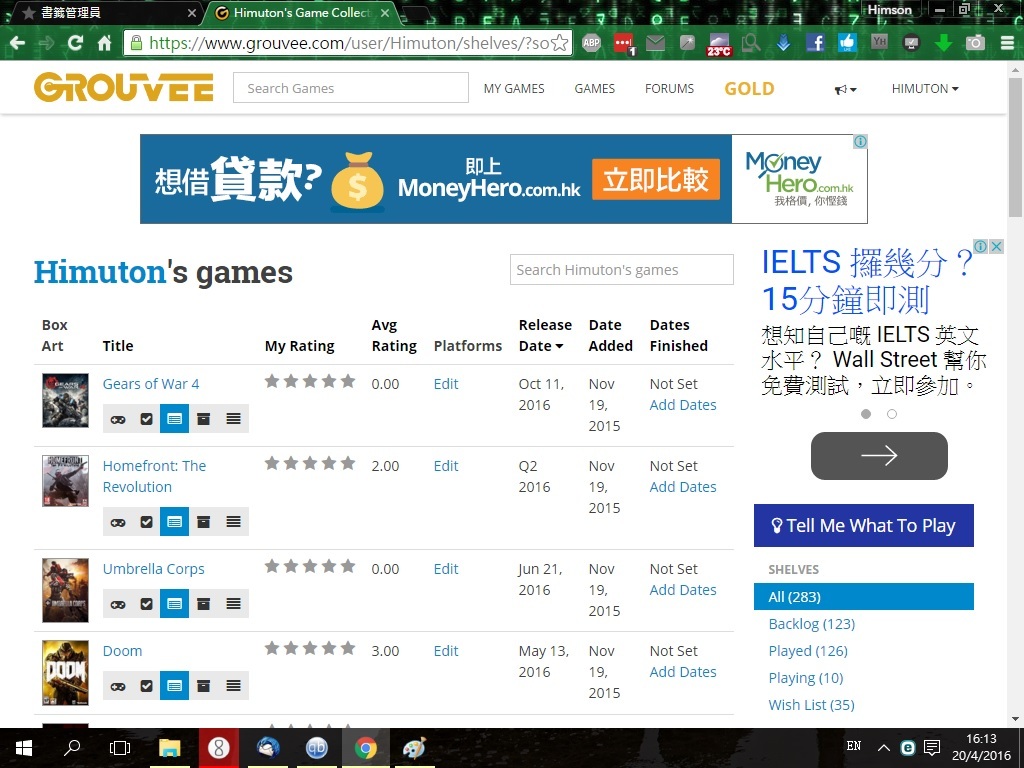Open the GAMES nav item
Image resolution: width=1024 pixels, height=768 pixels.
[x=594, y=88]
